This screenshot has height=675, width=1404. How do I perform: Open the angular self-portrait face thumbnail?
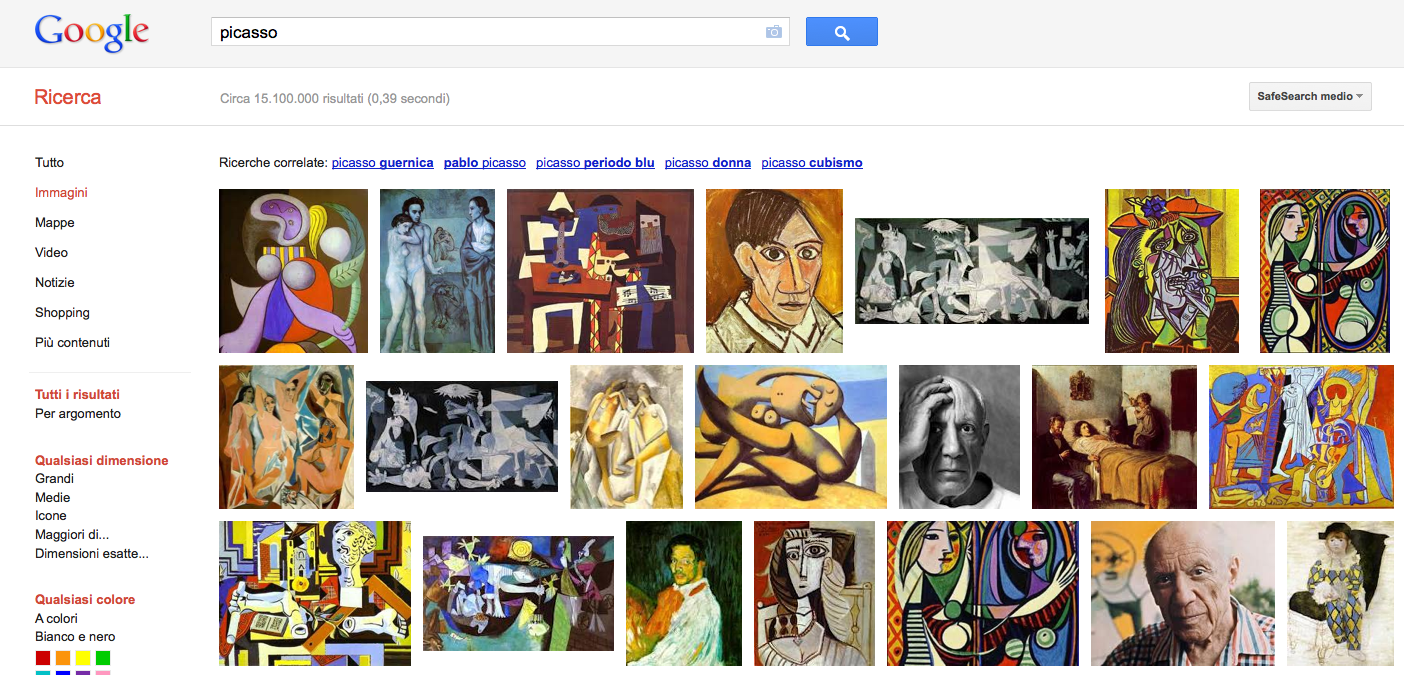(774, 271)
